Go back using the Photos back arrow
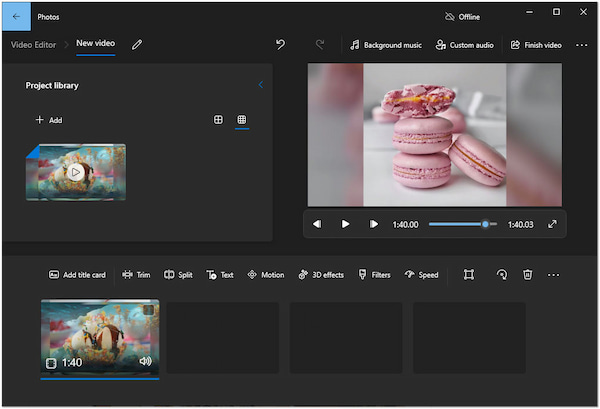Viewport: 600px width, 409px height. [16, 16]
